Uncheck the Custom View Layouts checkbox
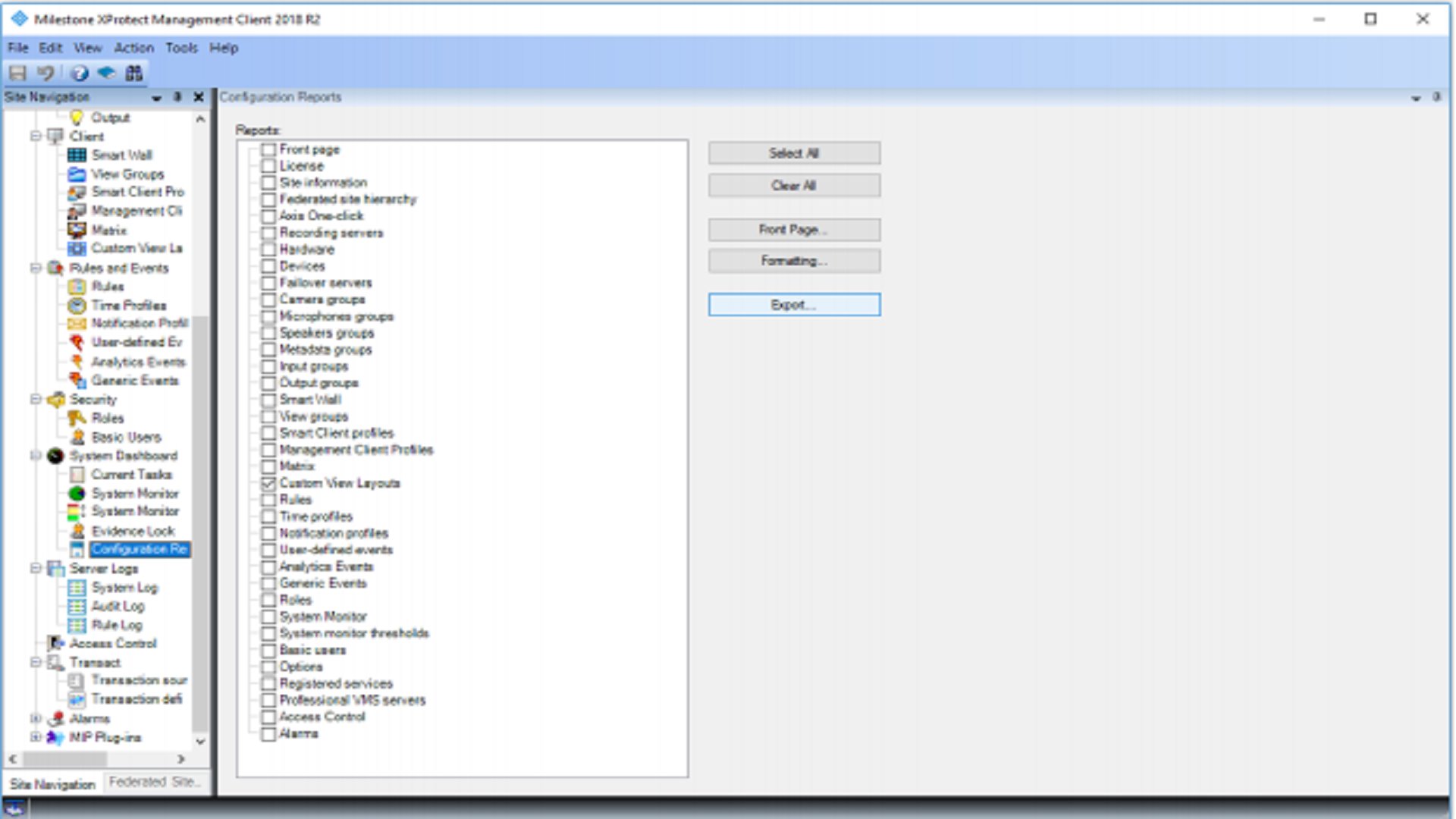 pos(268,483)
